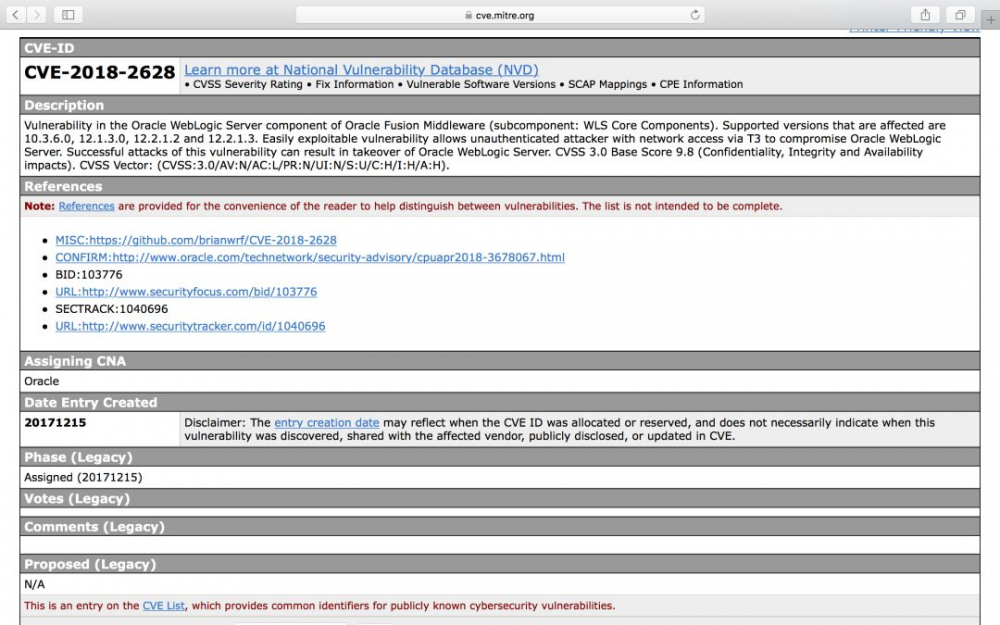1000x625 pixels.
Task: Click the Date Entry Created header
Action: point(500,402)
